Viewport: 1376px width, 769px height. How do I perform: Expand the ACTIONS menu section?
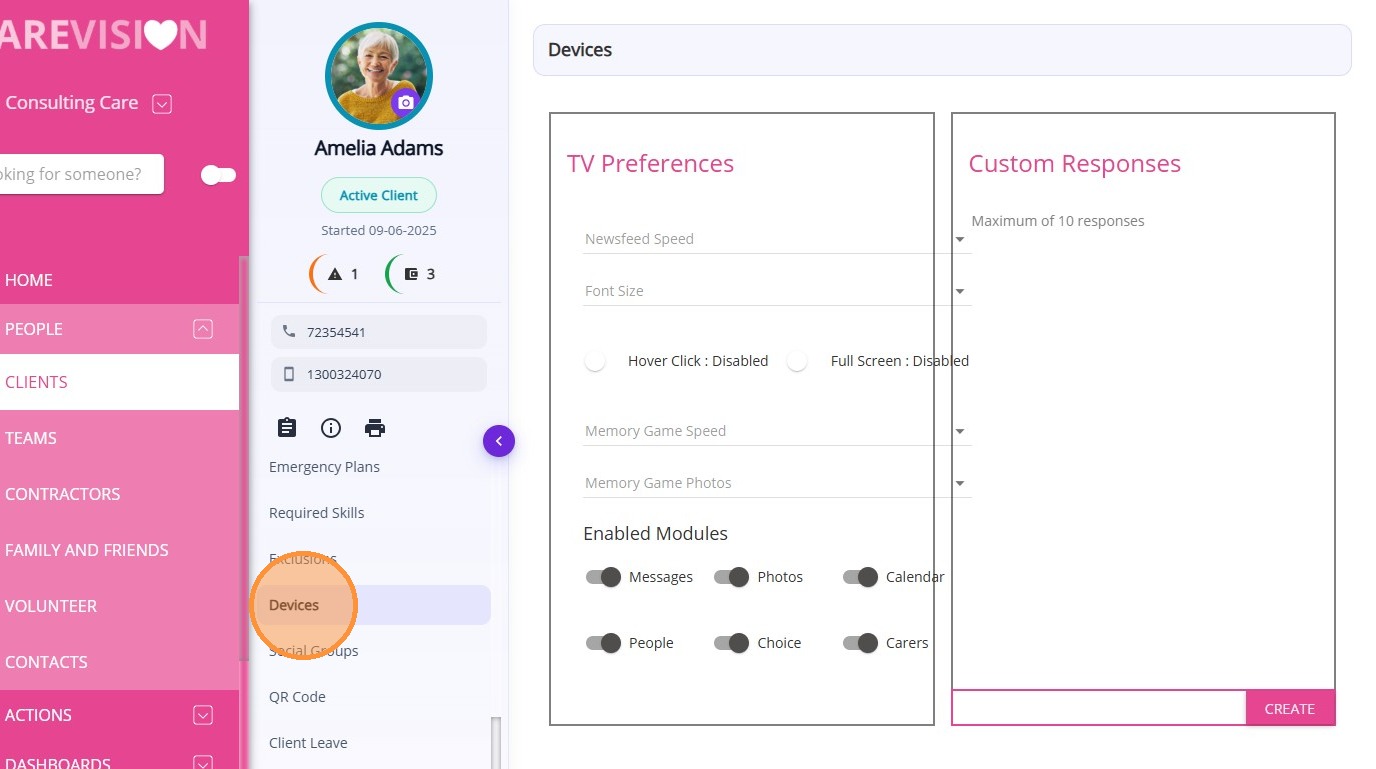coord(203,715)
